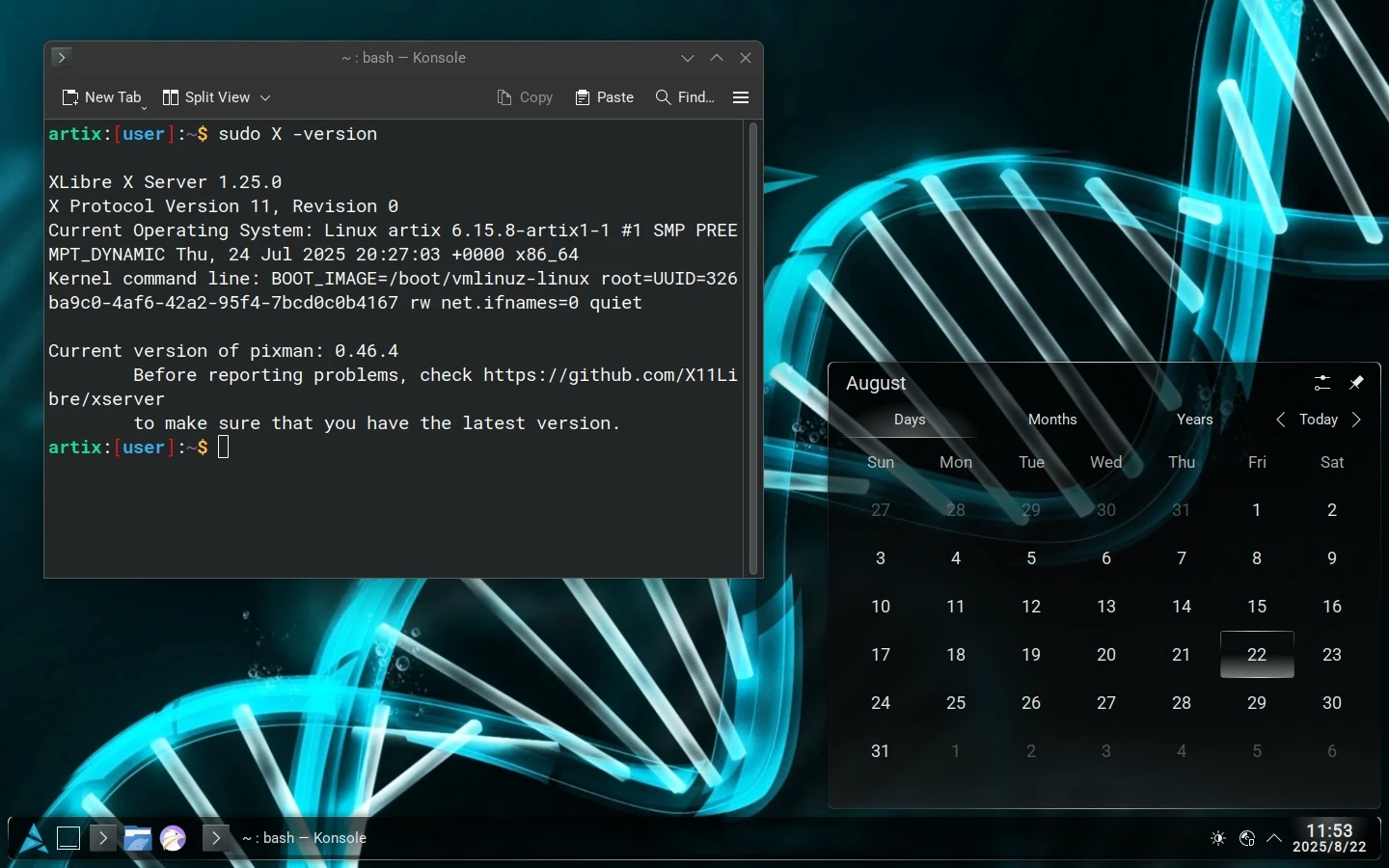Viewport: 1389px width, 868px height.
Task: Jump to Today in calendar
Action: (1318, 420)
